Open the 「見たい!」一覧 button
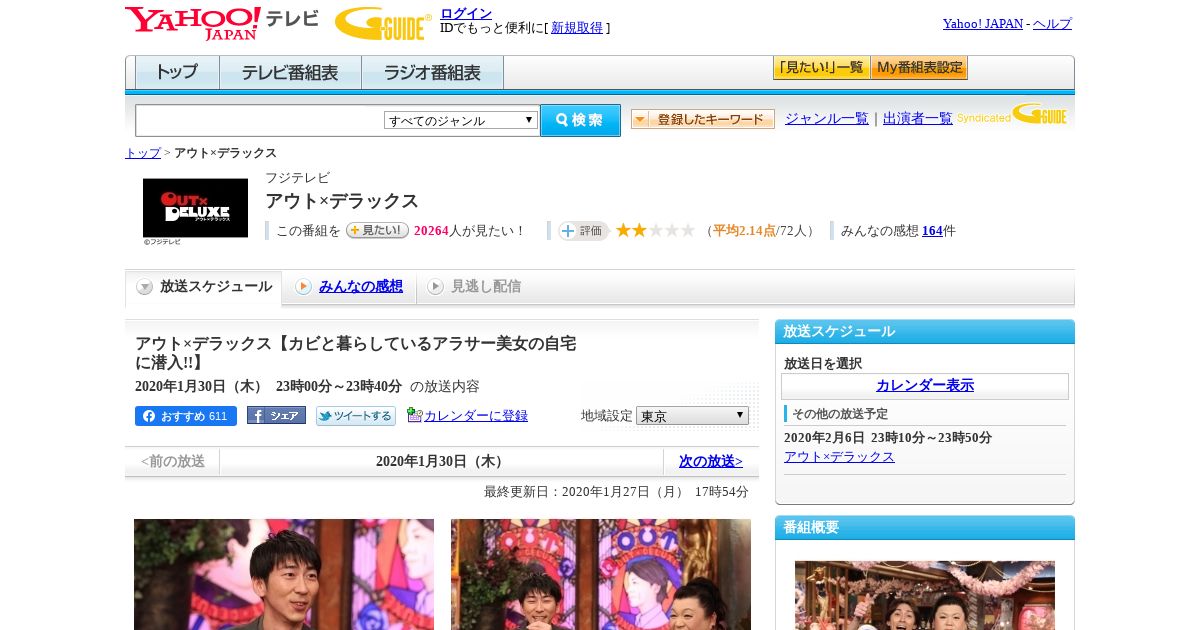The height and width of the screenshot is (630, 1200). pos(821,68)
